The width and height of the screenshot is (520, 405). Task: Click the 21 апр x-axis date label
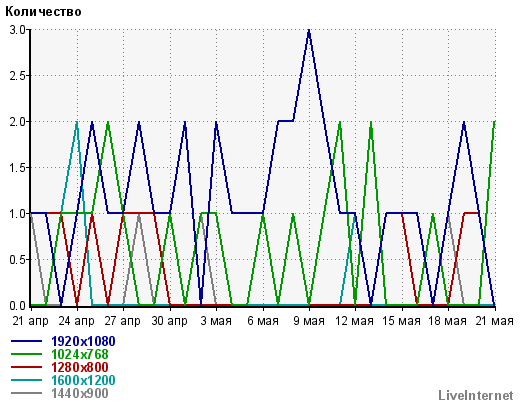point(30,321)
